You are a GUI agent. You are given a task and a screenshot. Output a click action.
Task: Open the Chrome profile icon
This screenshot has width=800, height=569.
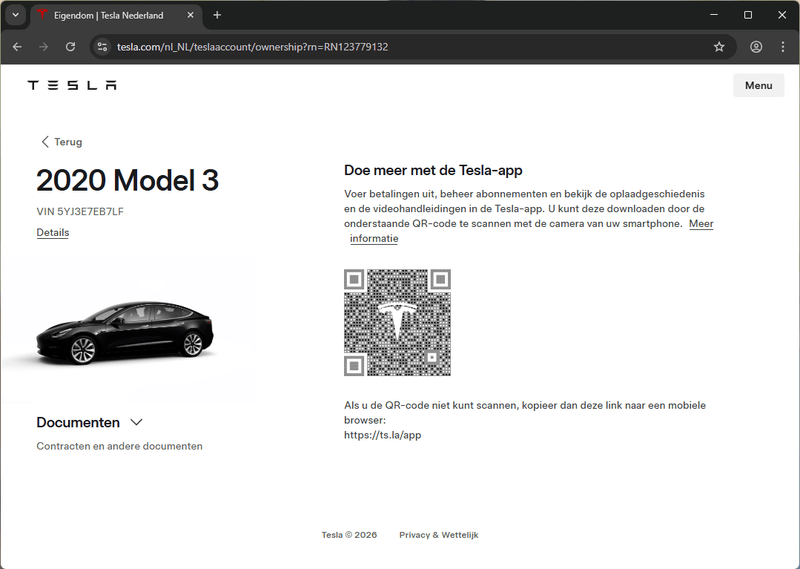756,47
